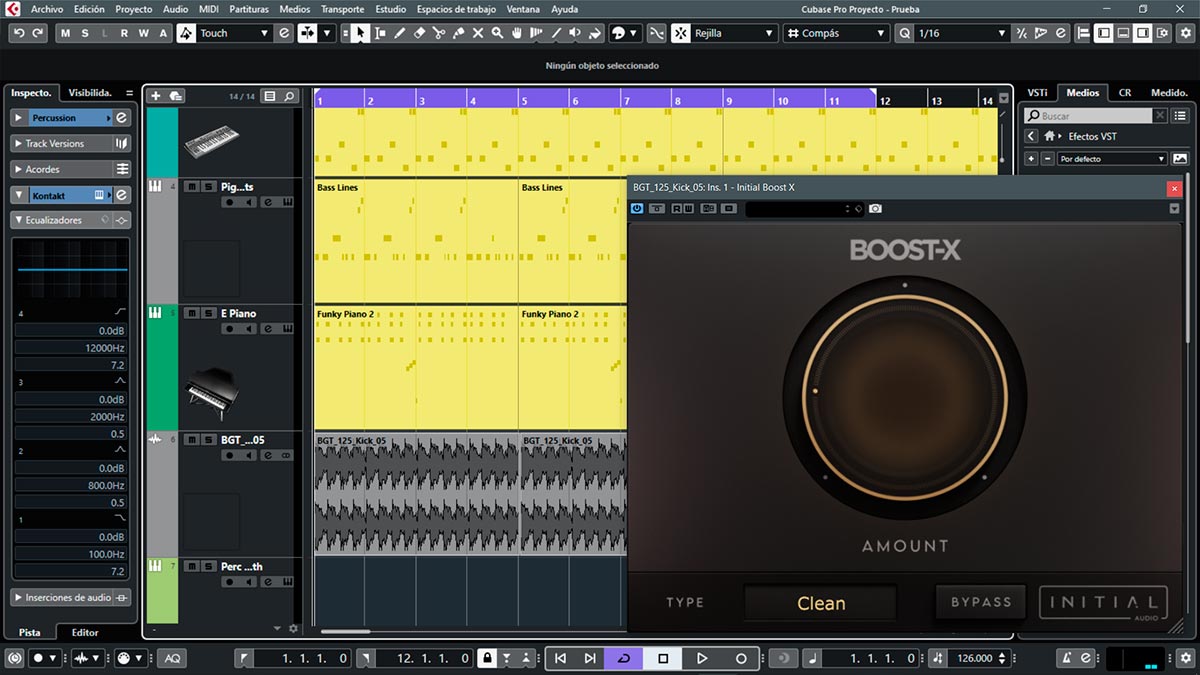
Task: Go back in Medios browser
Action: [1030, 136]
